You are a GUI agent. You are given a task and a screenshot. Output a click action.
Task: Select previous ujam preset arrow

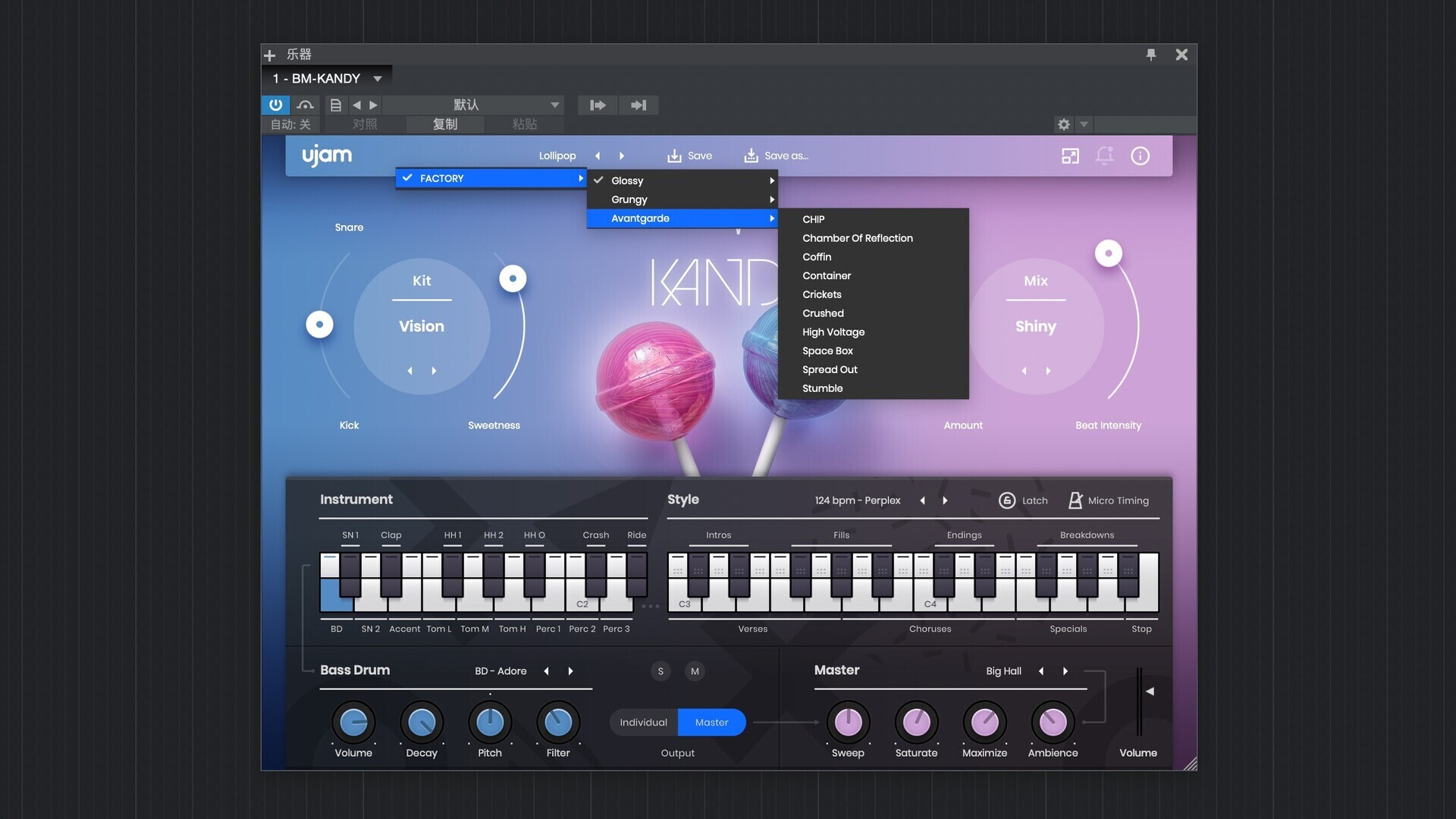(598, 155)
